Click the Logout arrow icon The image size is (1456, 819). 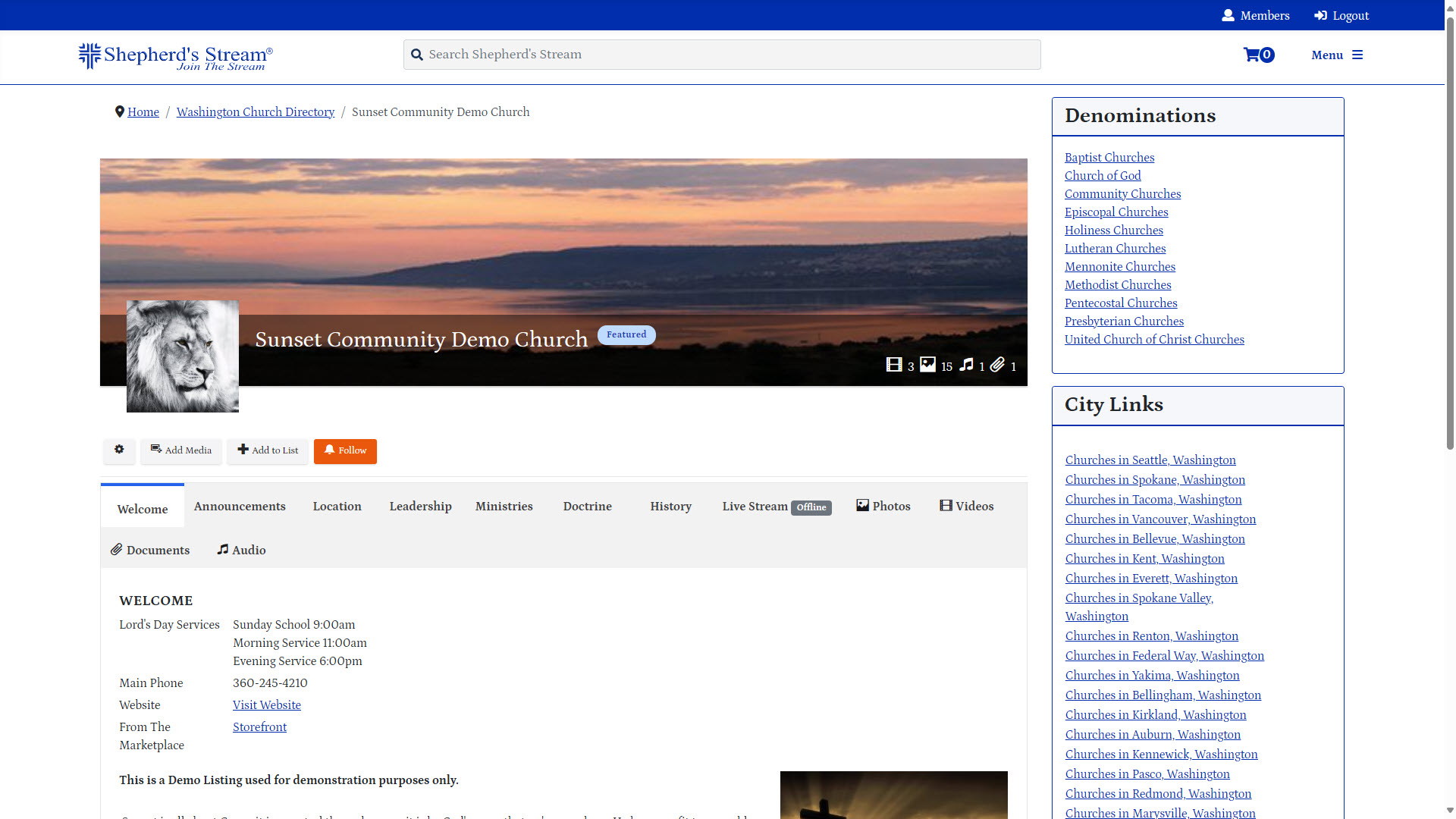pyautogui.click(x=1319, y=14)
